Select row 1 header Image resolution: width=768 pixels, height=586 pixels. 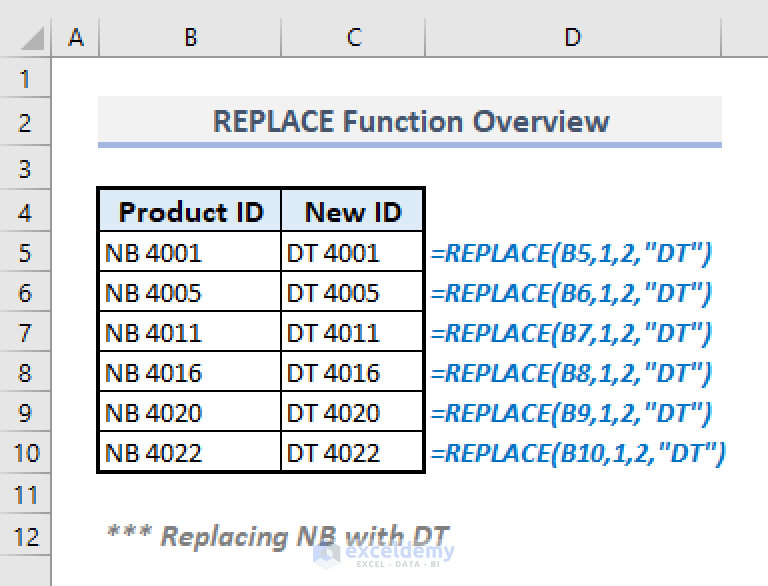coord(25,78)
